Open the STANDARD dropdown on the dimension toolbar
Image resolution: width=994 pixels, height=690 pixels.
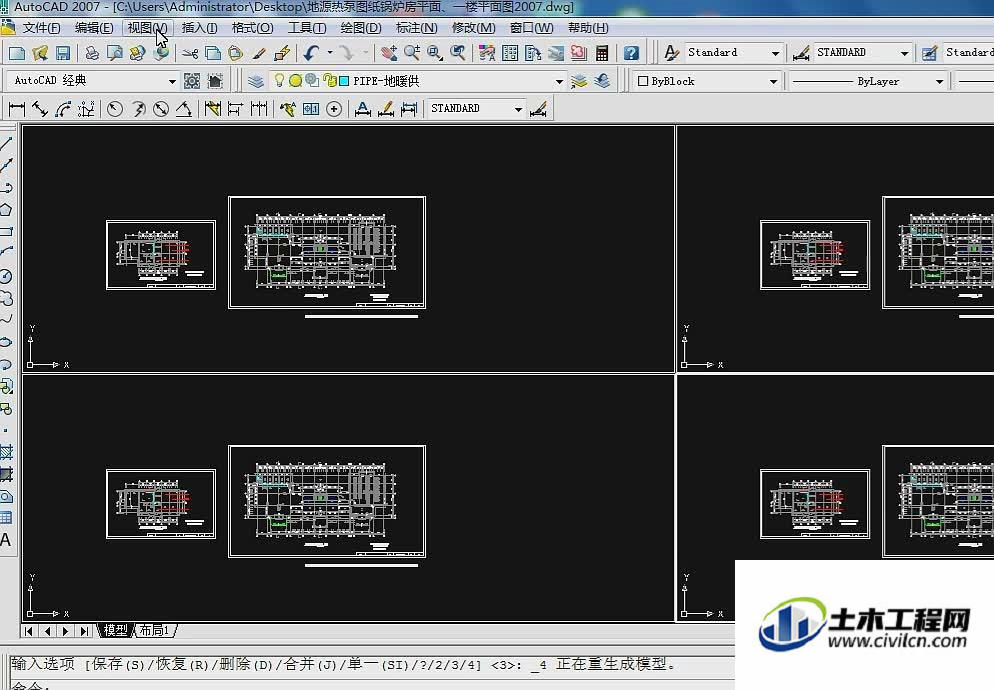click(x=518, y=109)
